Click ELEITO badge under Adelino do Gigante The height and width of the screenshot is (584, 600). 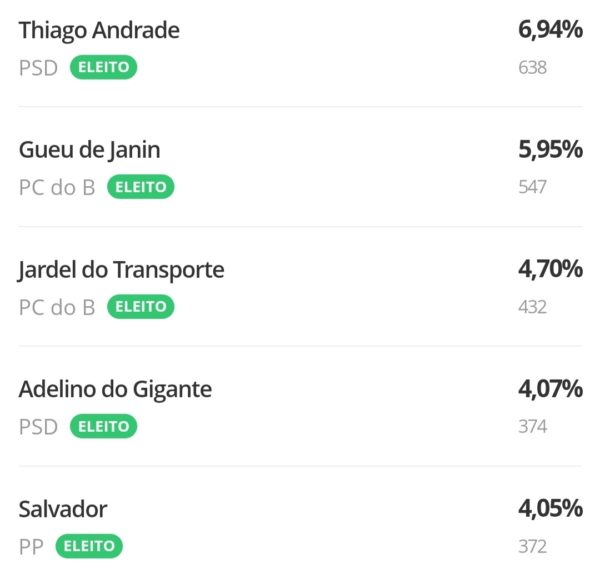[x=103, y=426]
